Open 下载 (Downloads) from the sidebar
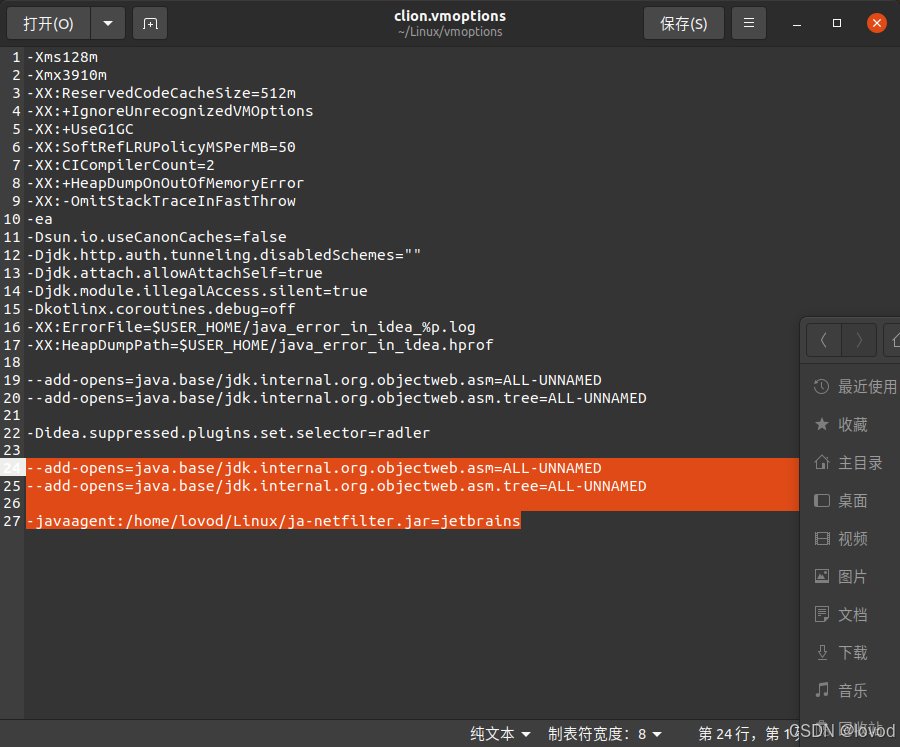This screenshot has height=747, width=900. (852, 652)
